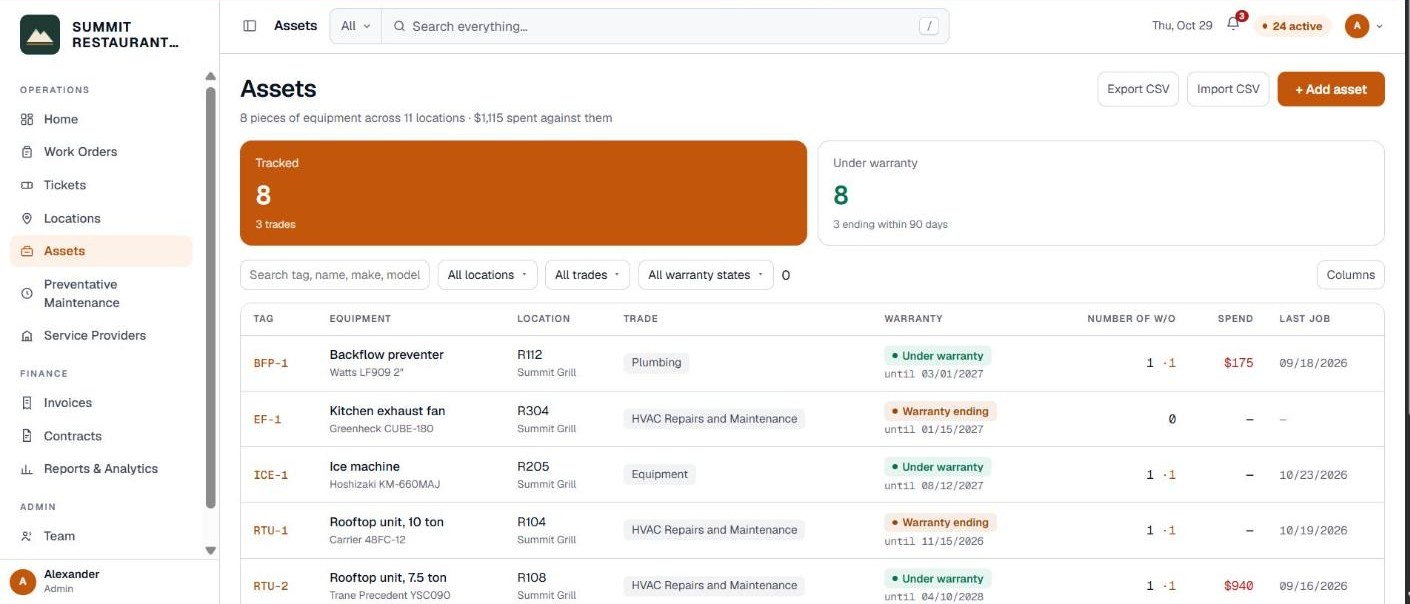The width and height of the screenshot is (1410, 604).
Task: Click the Export CSV button
Action: click(x=1138, y=89)
